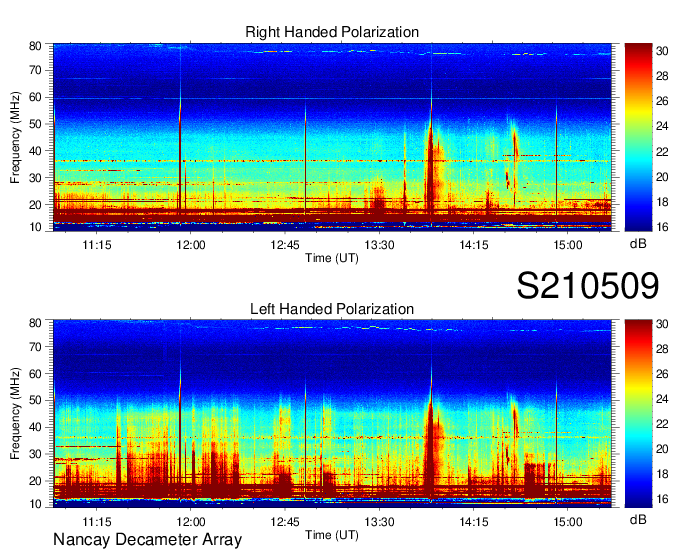Click the 60 MHz tick of Right Handed plot

tap(35, 97)
